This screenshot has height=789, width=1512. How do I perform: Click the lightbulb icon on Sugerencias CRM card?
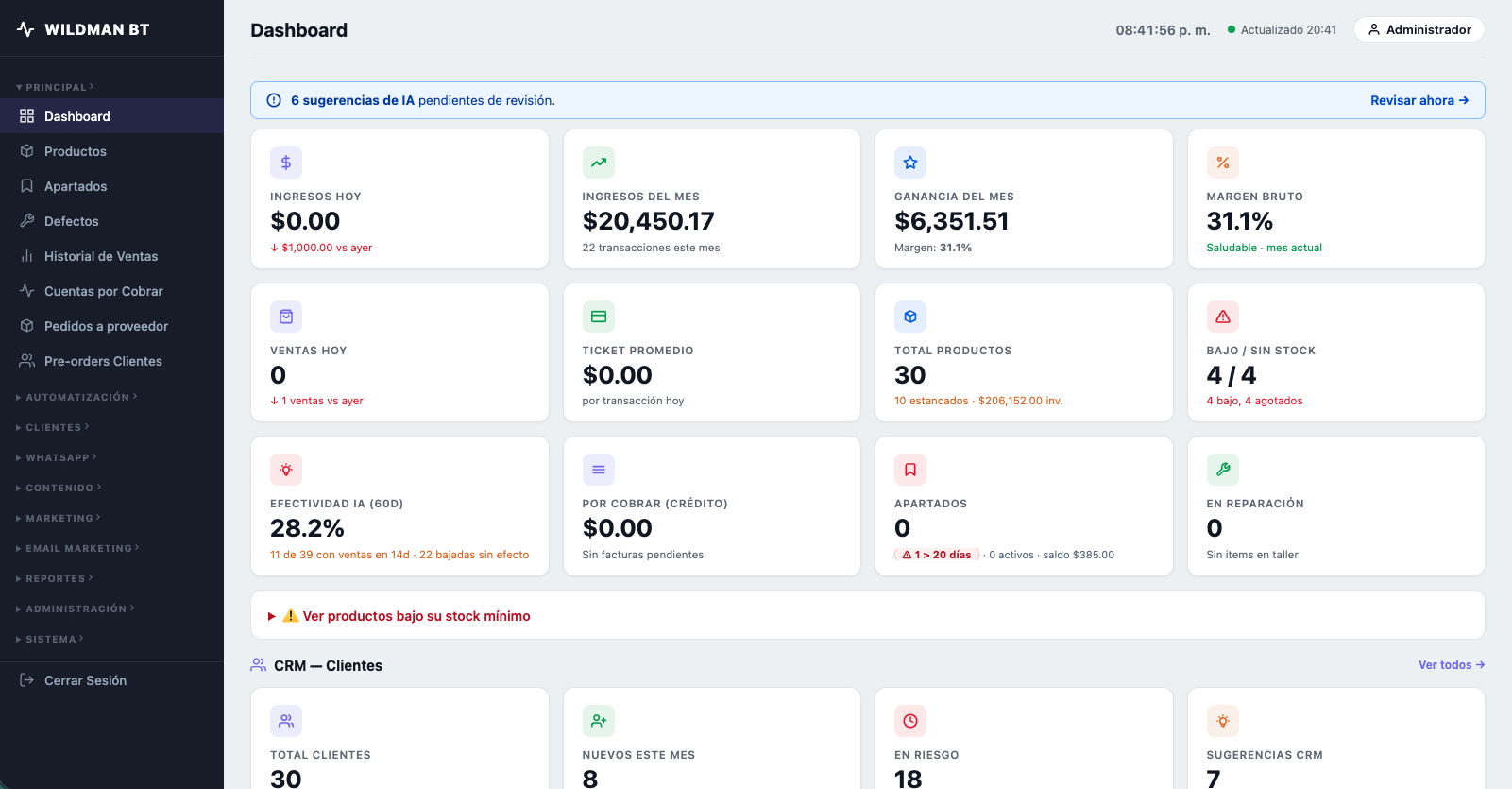coord(1223,721)
